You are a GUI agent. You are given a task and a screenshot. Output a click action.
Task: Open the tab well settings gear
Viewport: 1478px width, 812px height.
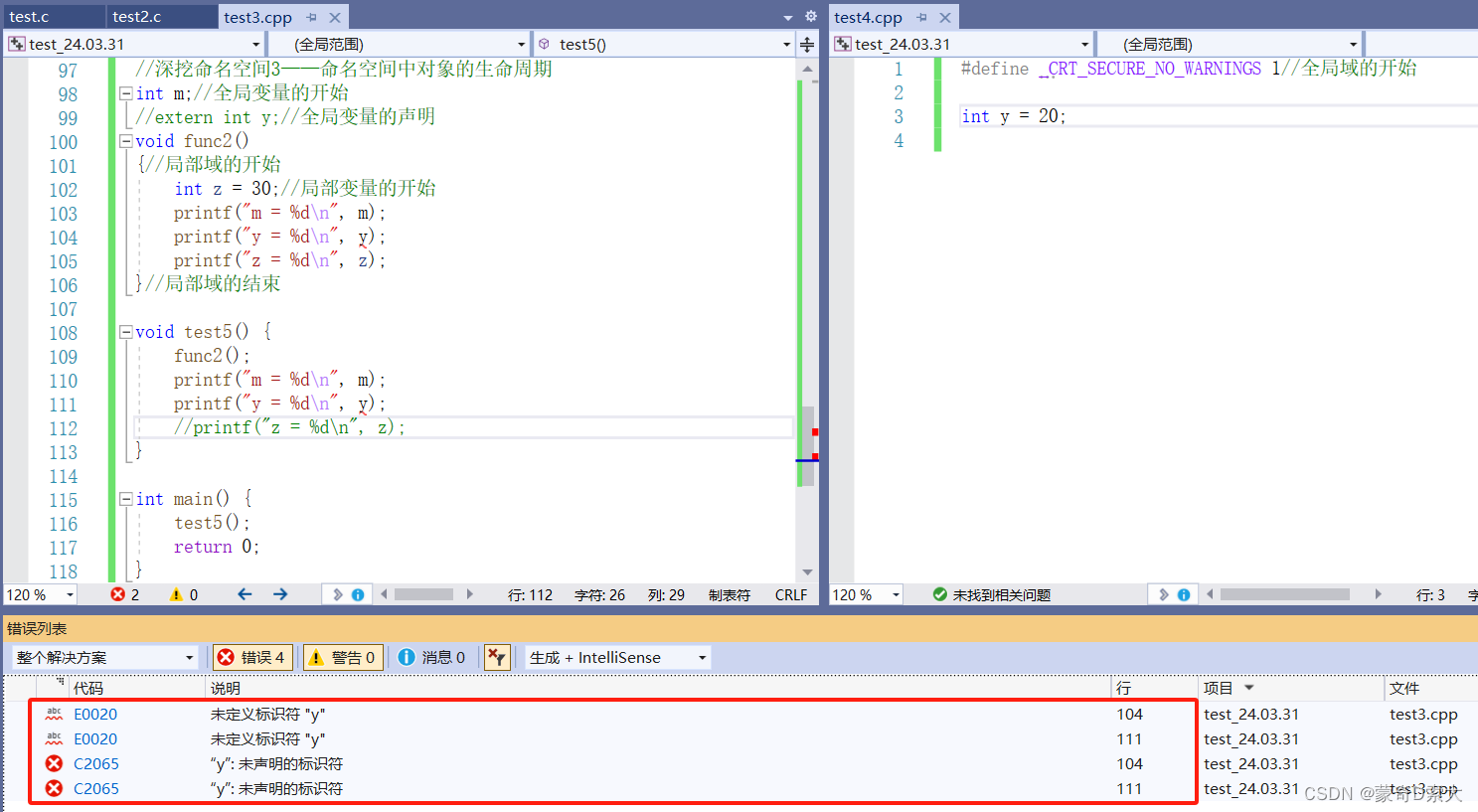[811, 16]
